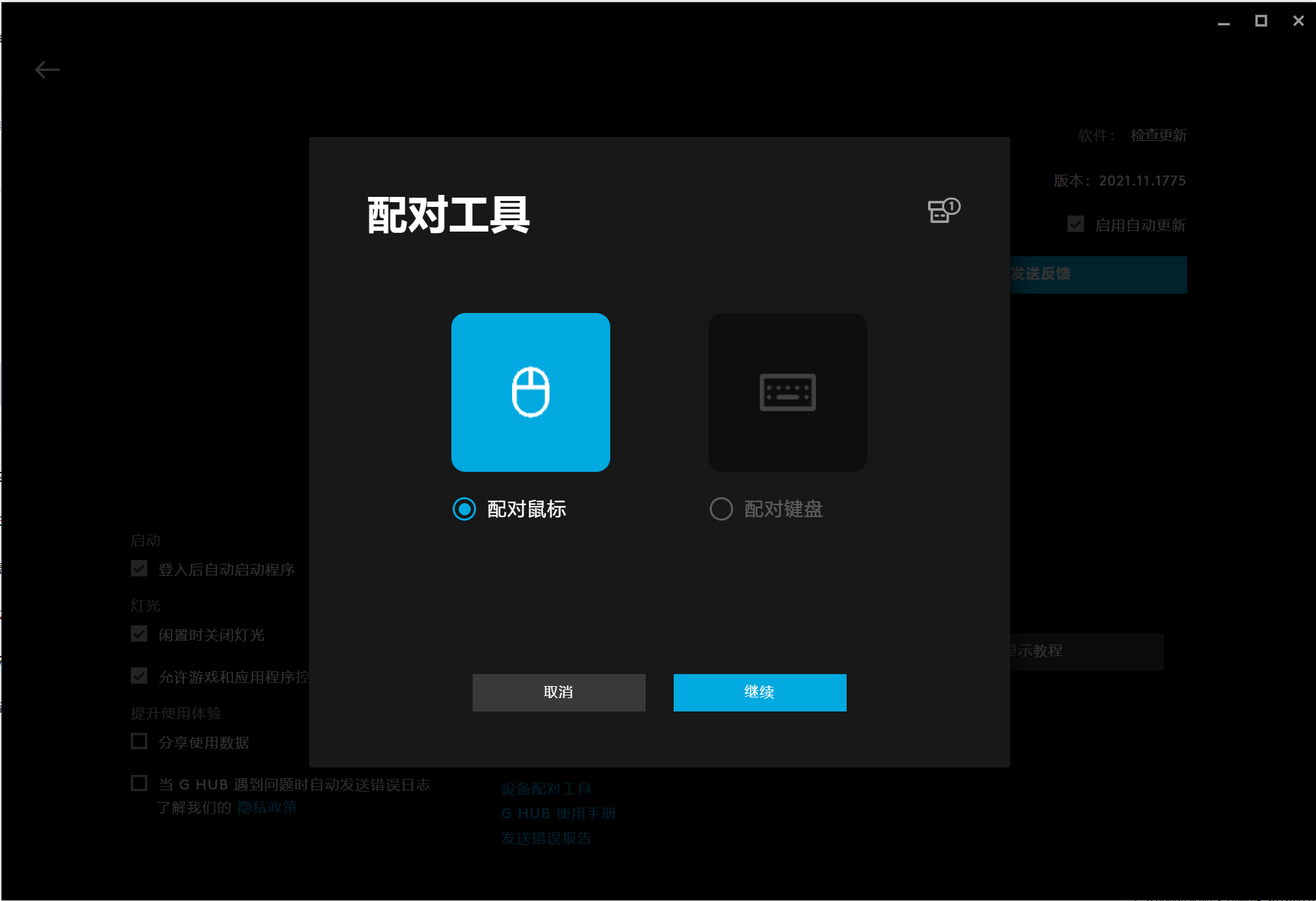Screen dimensions: 1316x901
Task: Open the 设备配对工具 link
Action: (546, 789)
